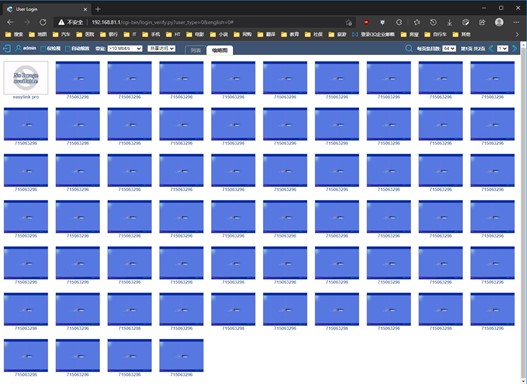527x384 pixels.
Task: Open the dropdown beside the bandwidth selector
Action: pos(161,48)
